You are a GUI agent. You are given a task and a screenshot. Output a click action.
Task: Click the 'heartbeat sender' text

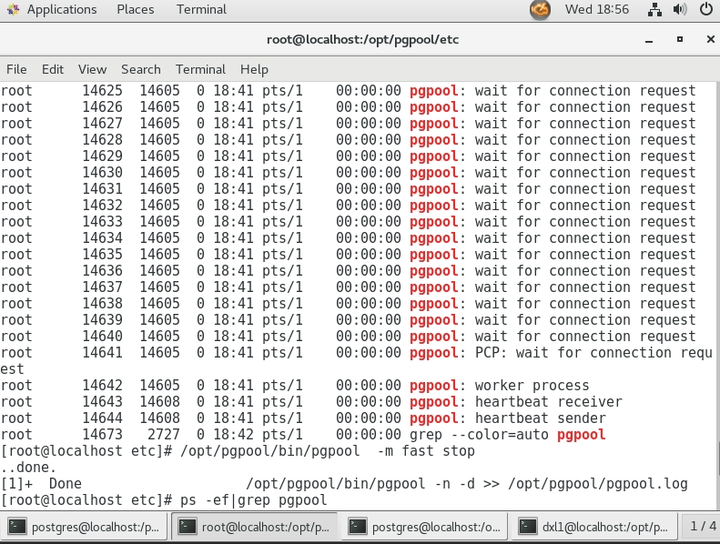pos(540,418)
